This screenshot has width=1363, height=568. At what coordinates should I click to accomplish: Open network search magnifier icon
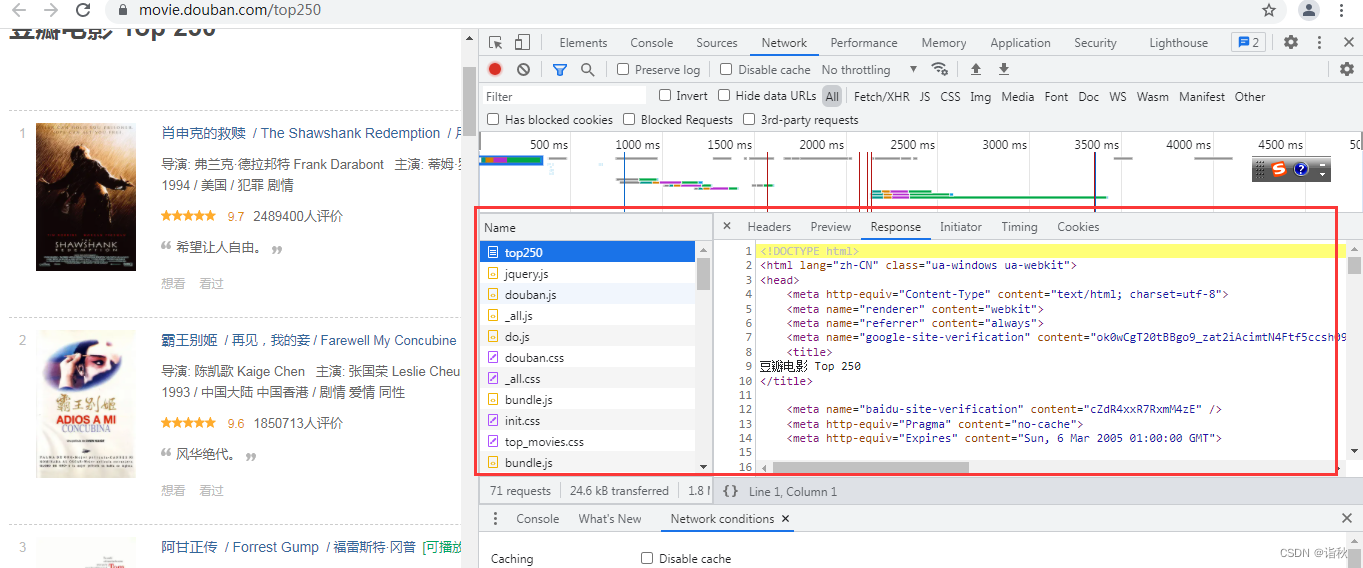(x=588, y=69)
